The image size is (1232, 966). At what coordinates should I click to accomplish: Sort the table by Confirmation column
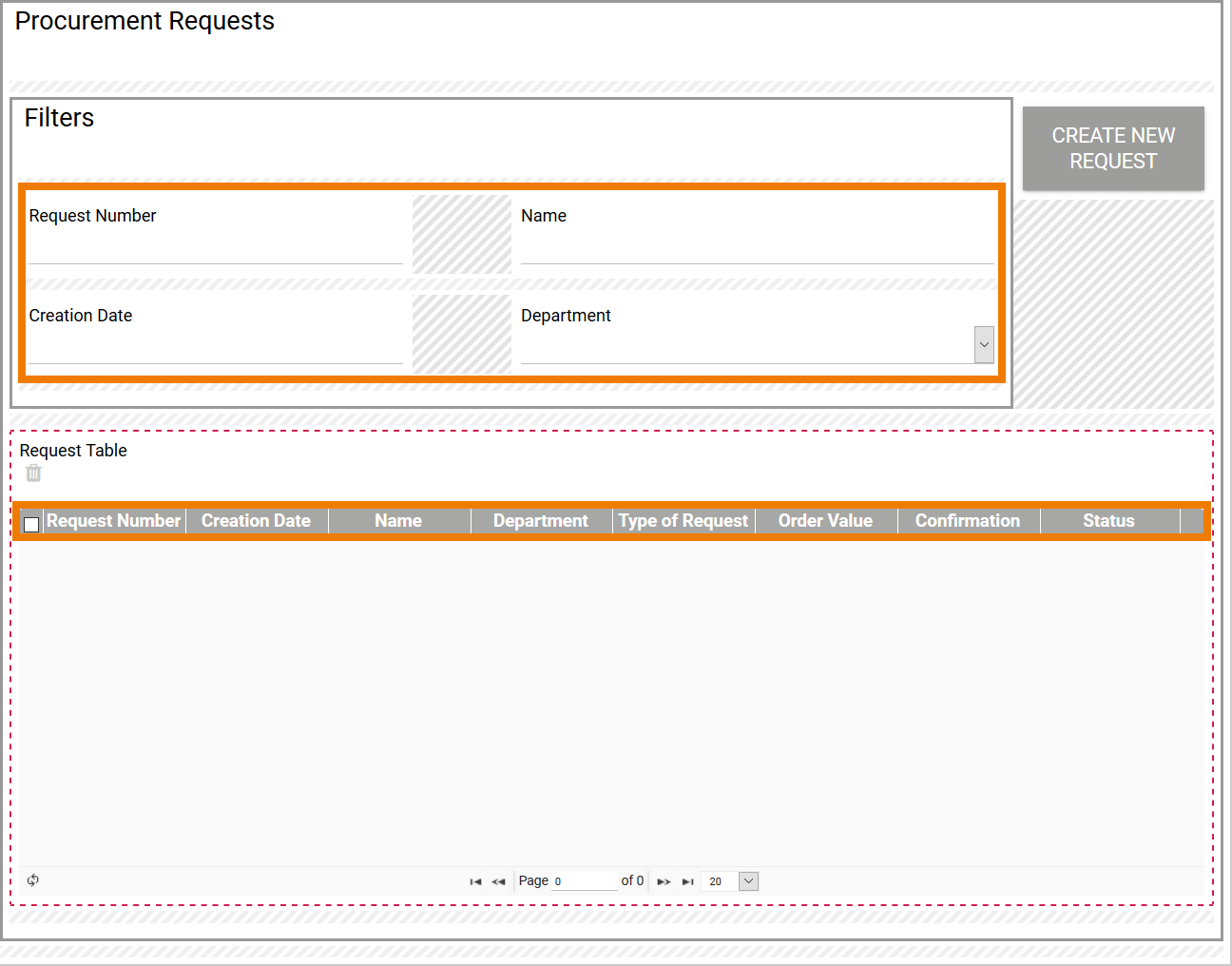point(968,521)
